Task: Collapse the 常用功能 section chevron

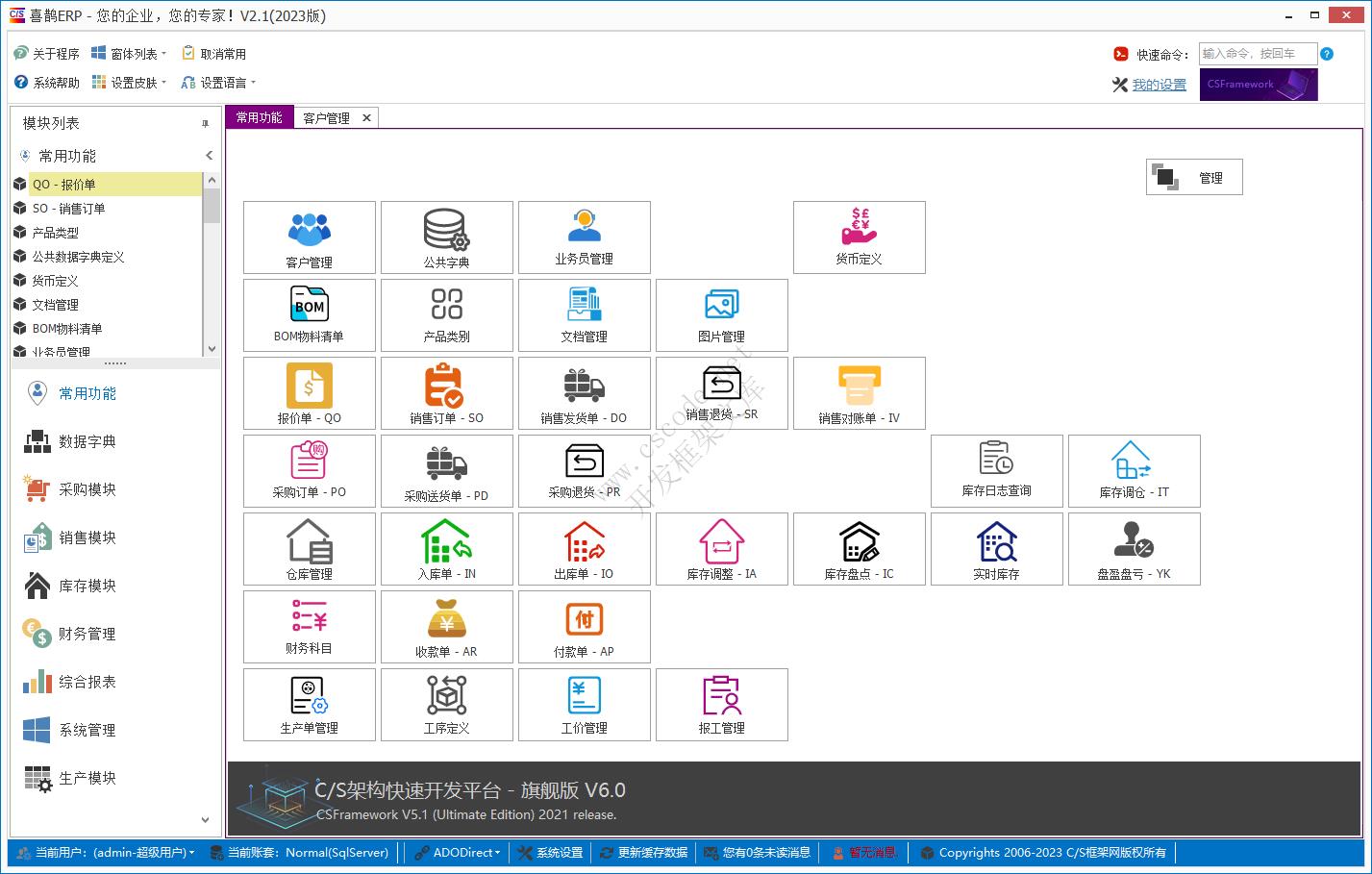Action: tap(209, 156)
